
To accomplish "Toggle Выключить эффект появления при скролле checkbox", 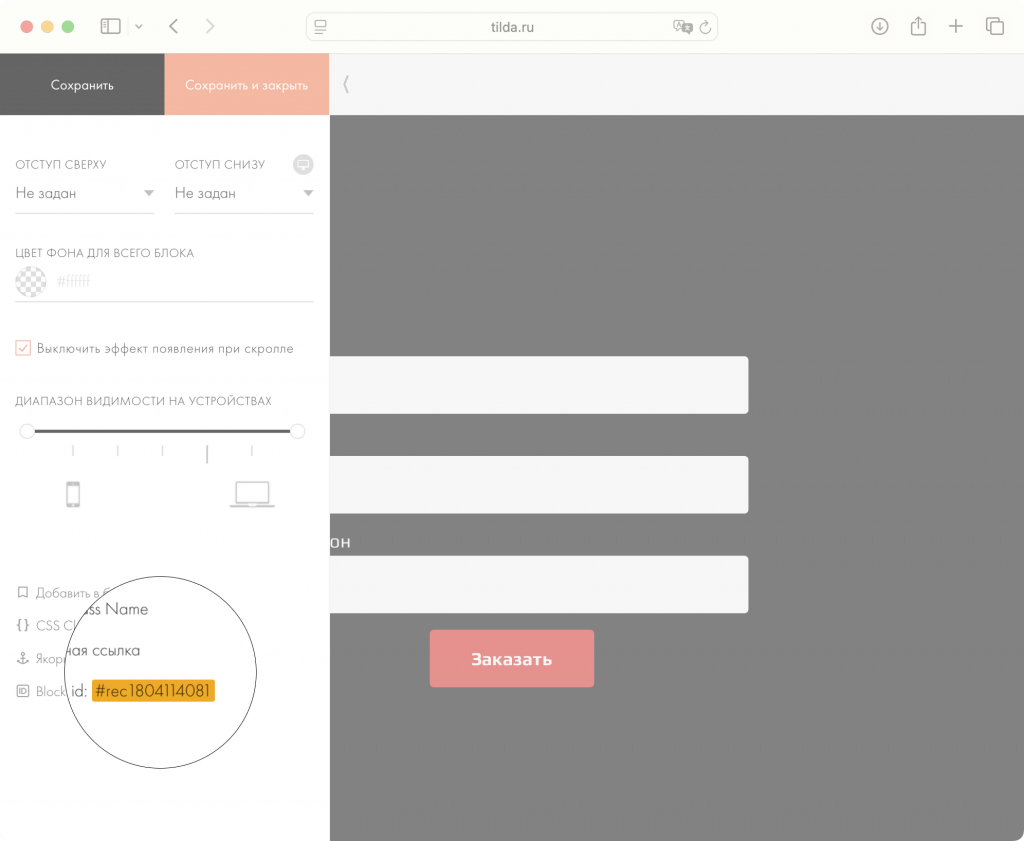I will click(x=24, y=348).
